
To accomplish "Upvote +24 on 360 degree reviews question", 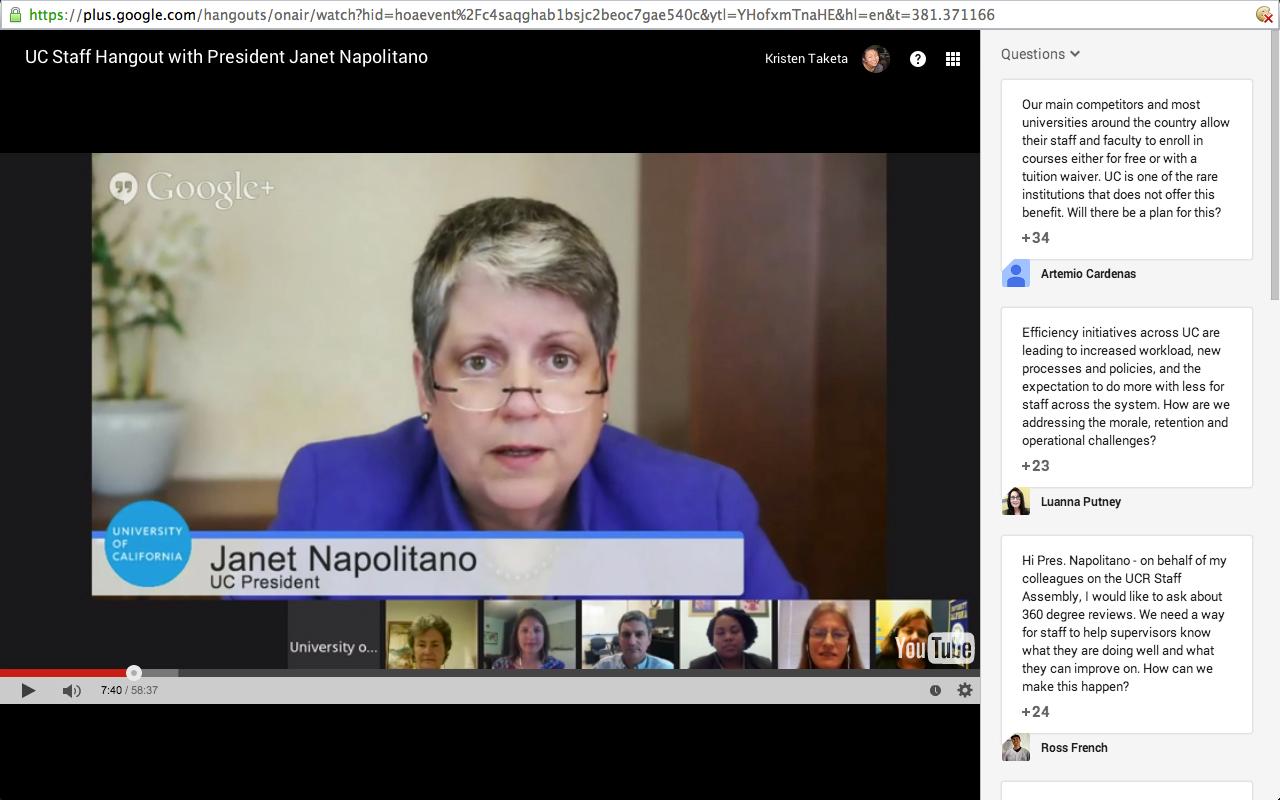I will coord(1035,712).
